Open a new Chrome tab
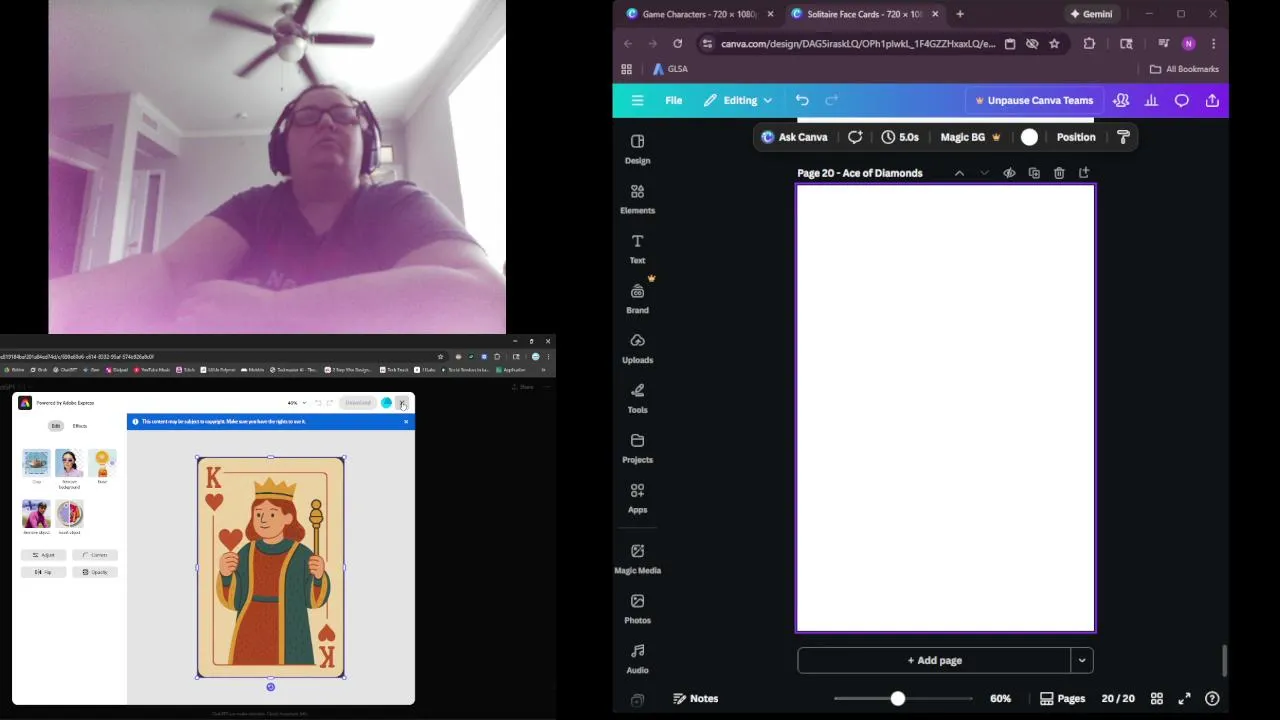 click(960, 14)
